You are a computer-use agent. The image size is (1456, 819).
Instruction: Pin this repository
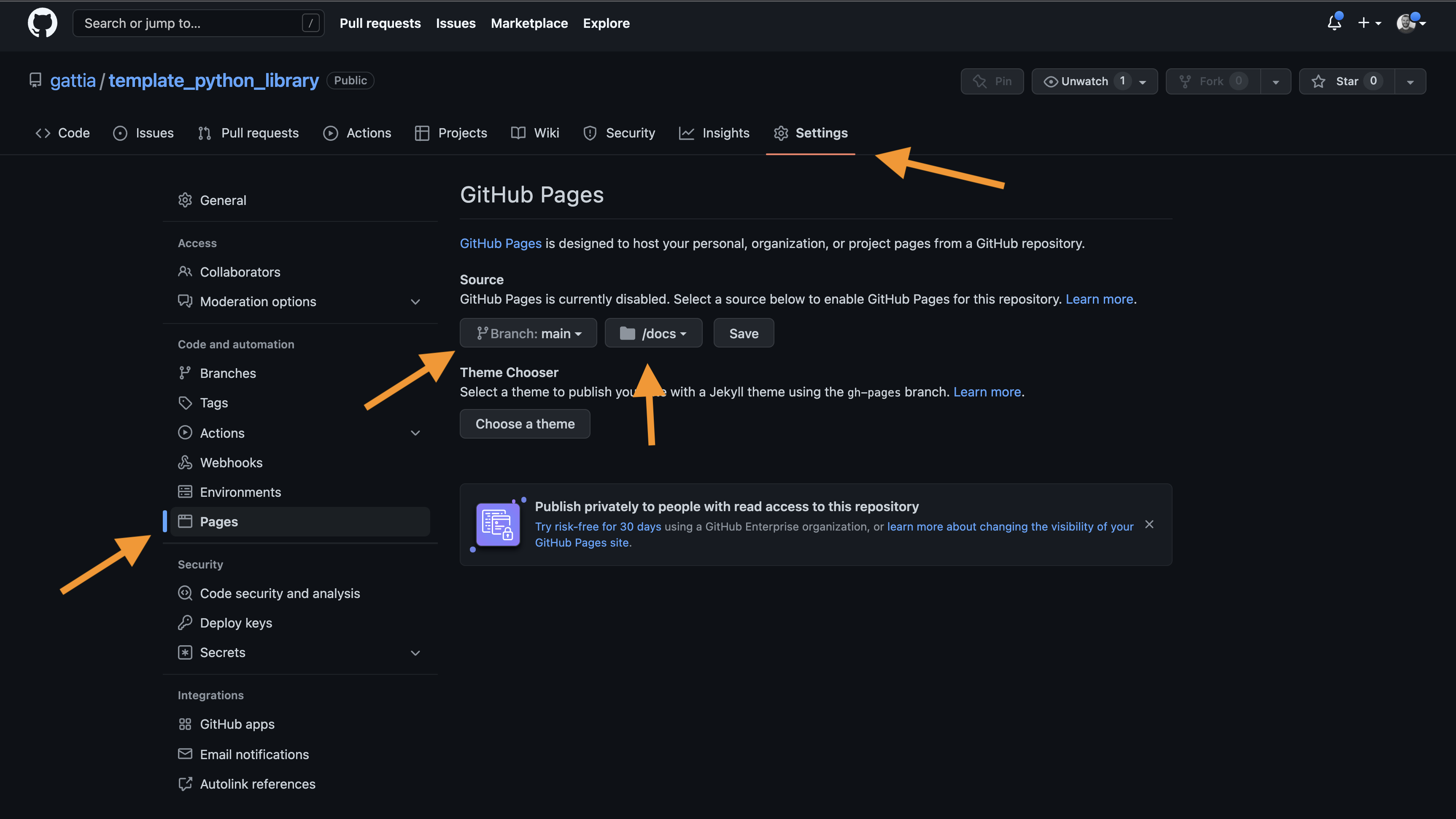point(992,81)
